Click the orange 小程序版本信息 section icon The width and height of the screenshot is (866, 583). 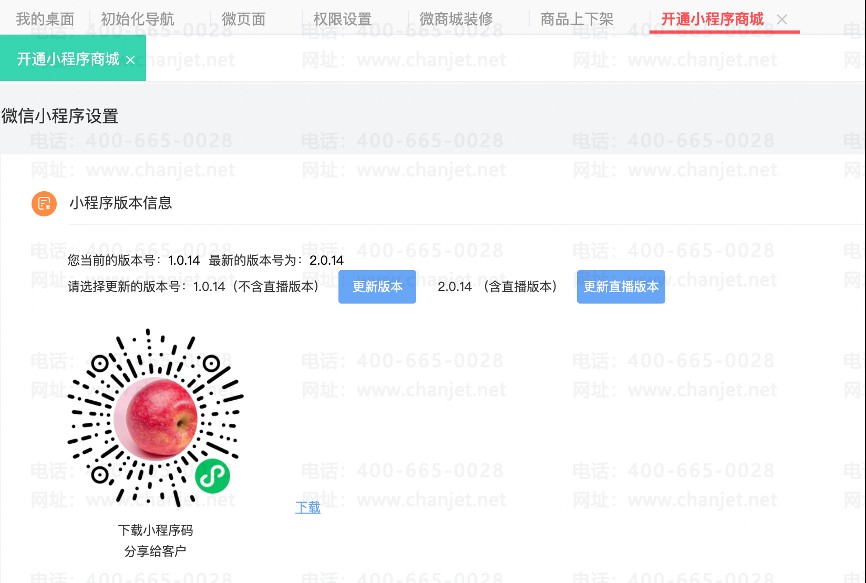click(x=44, y=203)
